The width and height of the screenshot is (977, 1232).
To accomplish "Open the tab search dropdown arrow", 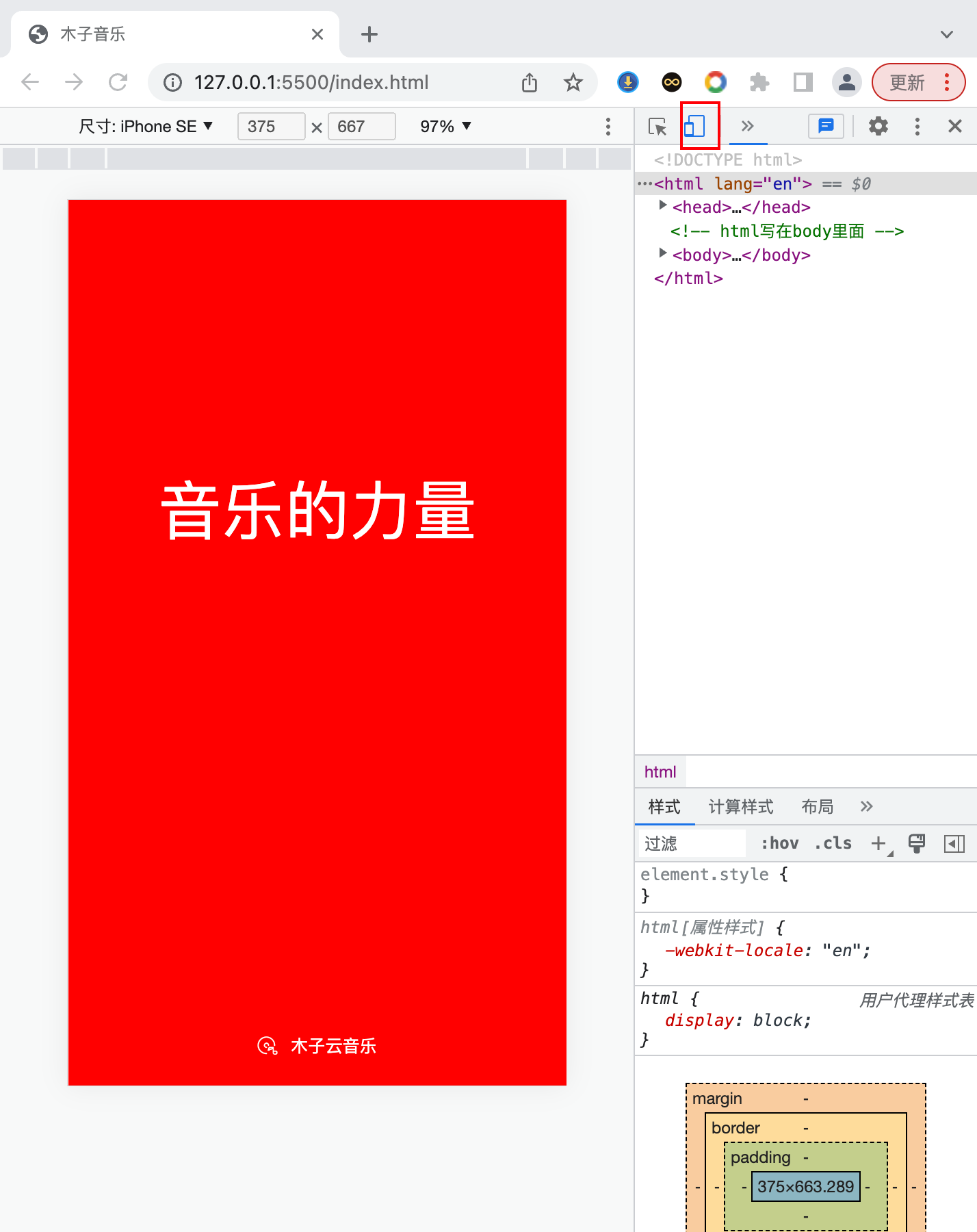I will [x=947, y=34].
